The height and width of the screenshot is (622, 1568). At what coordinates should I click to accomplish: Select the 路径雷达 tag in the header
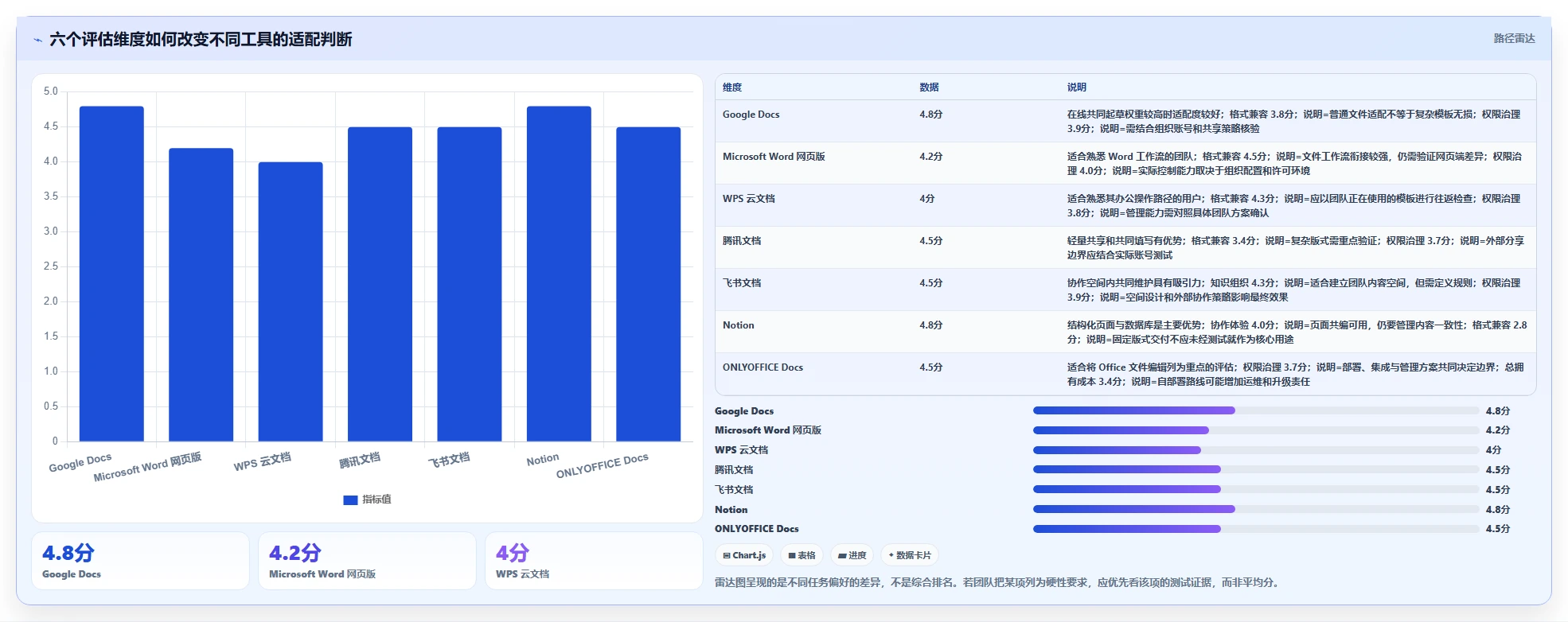tap(1514, 38)
